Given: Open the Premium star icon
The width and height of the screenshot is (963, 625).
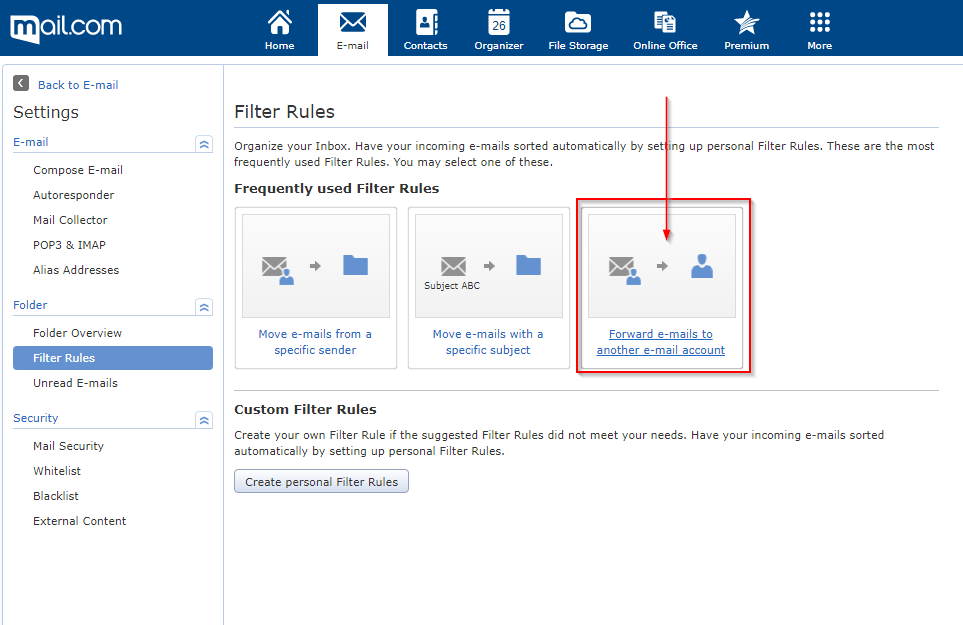Looking at the screenshot, I should coord(746,23).
